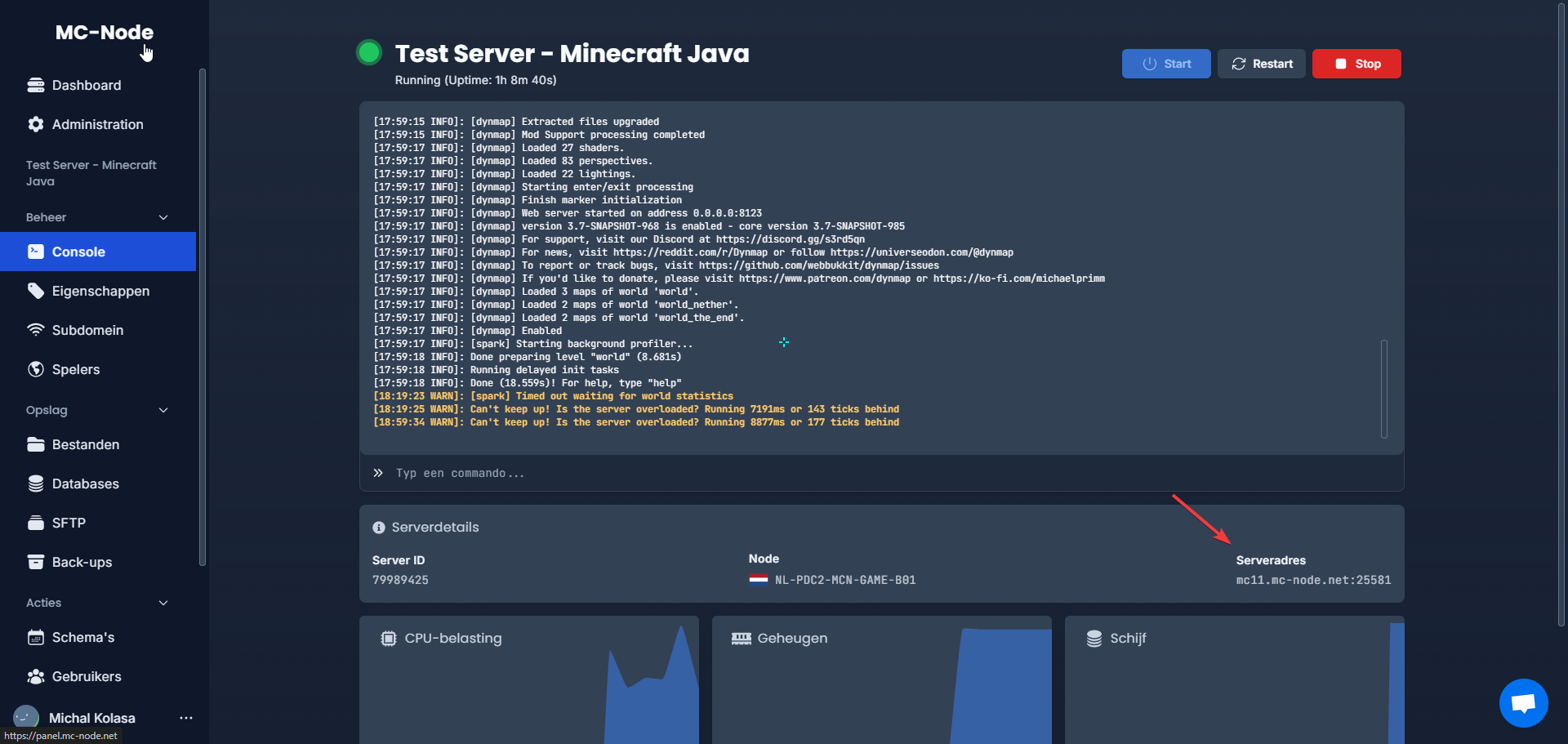Click the Geheugen memory icon
The height and width of the screenshot is (744, 1568).
(x=742, y=639)
